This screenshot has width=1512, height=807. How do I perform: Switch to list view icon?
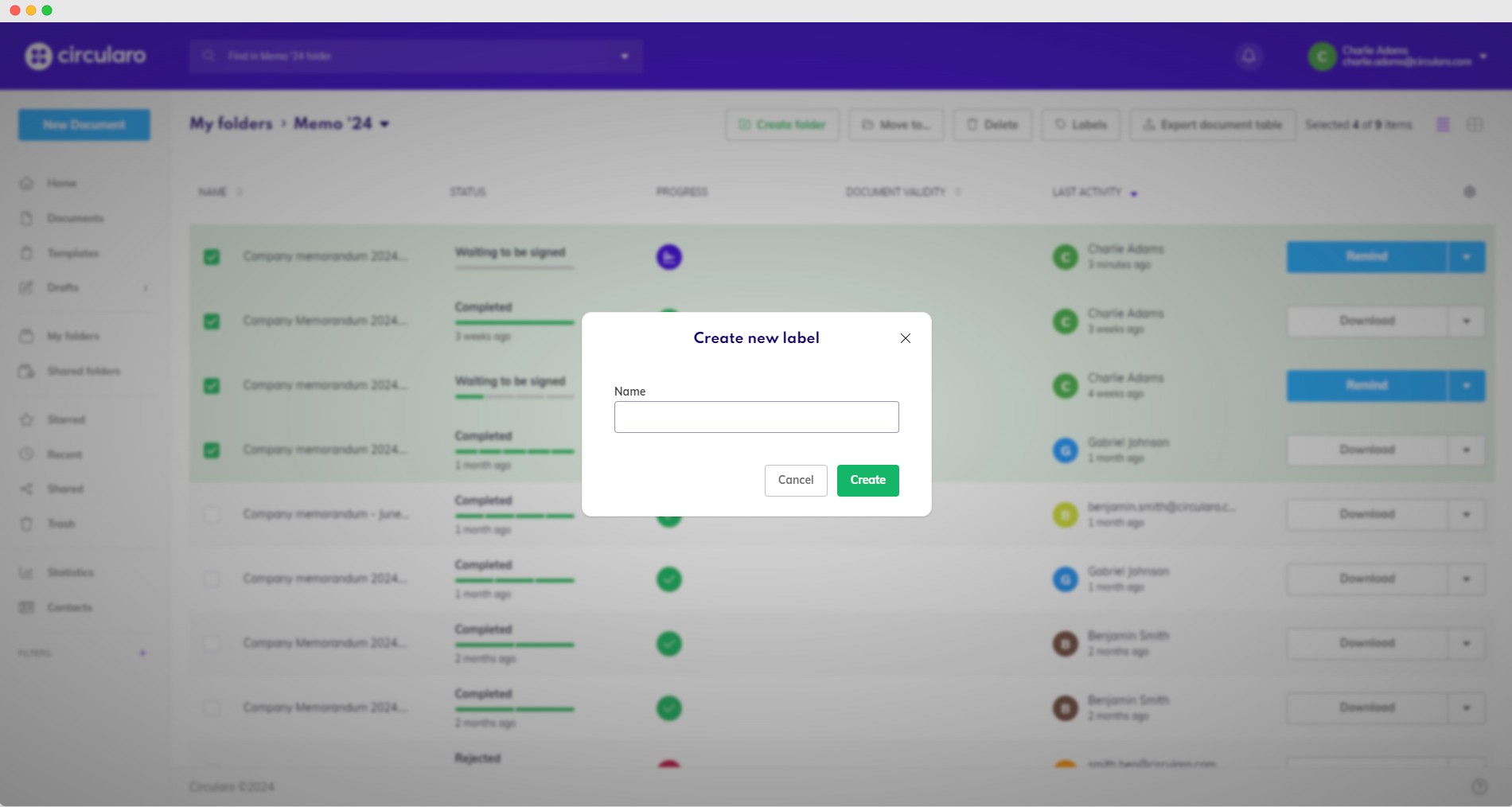coord(1443,125)
